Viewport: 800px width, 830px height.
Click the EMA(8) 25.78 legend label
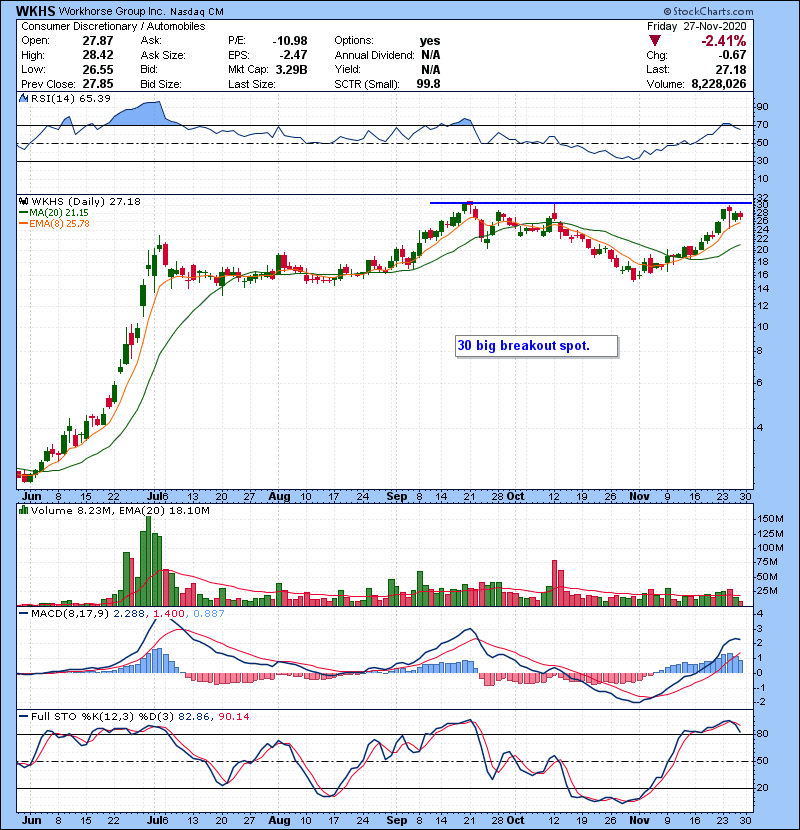[x=59, y=223]
